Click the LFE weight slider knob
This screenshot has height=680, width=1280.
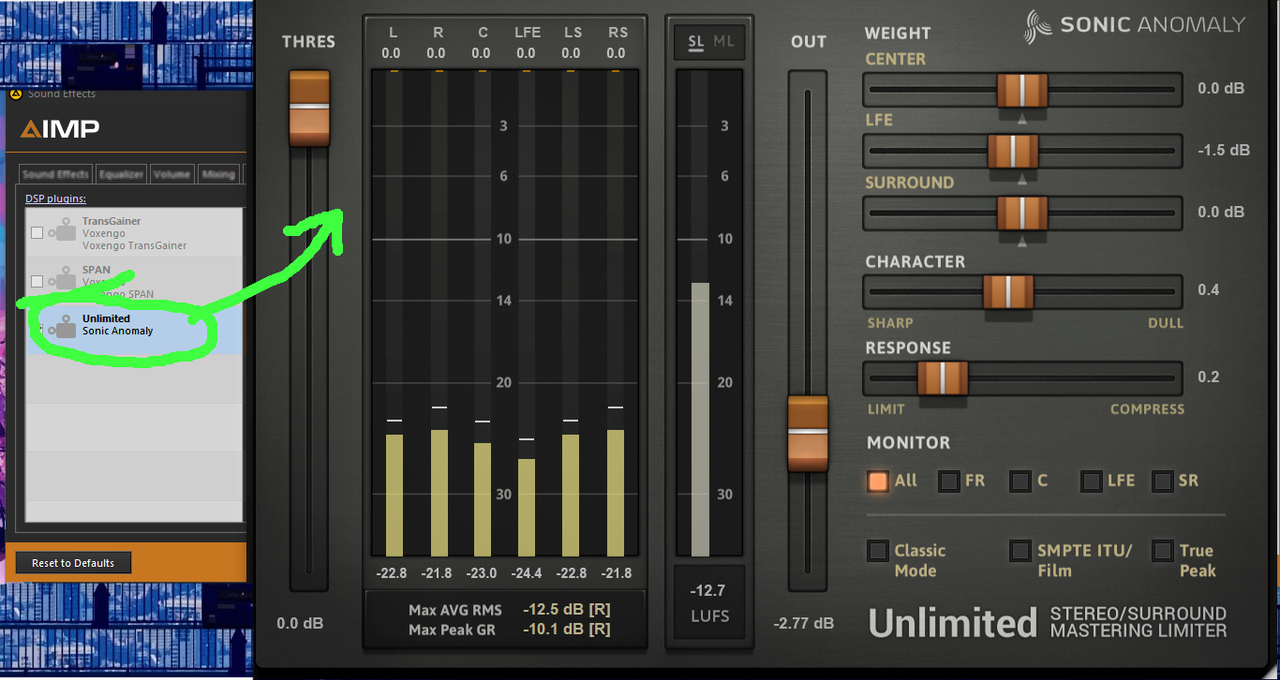1012,151
